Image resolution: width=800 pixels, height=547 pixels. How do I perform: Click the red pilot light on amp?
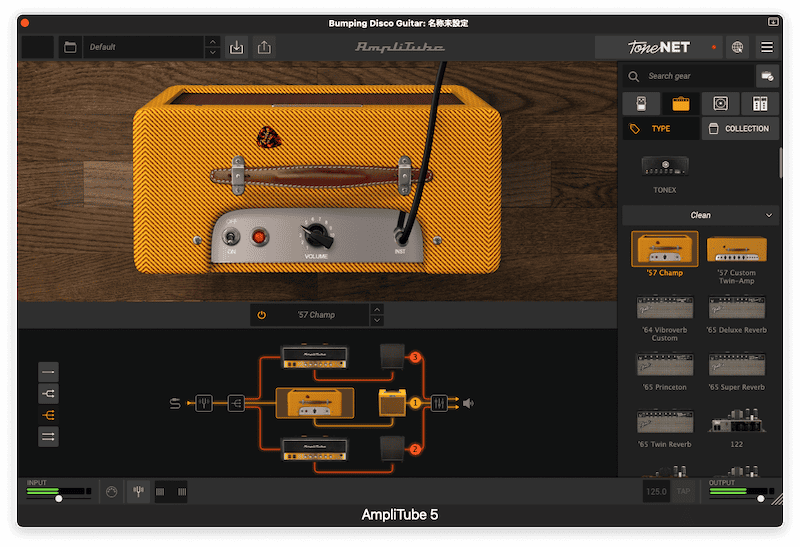pos(259,237)
